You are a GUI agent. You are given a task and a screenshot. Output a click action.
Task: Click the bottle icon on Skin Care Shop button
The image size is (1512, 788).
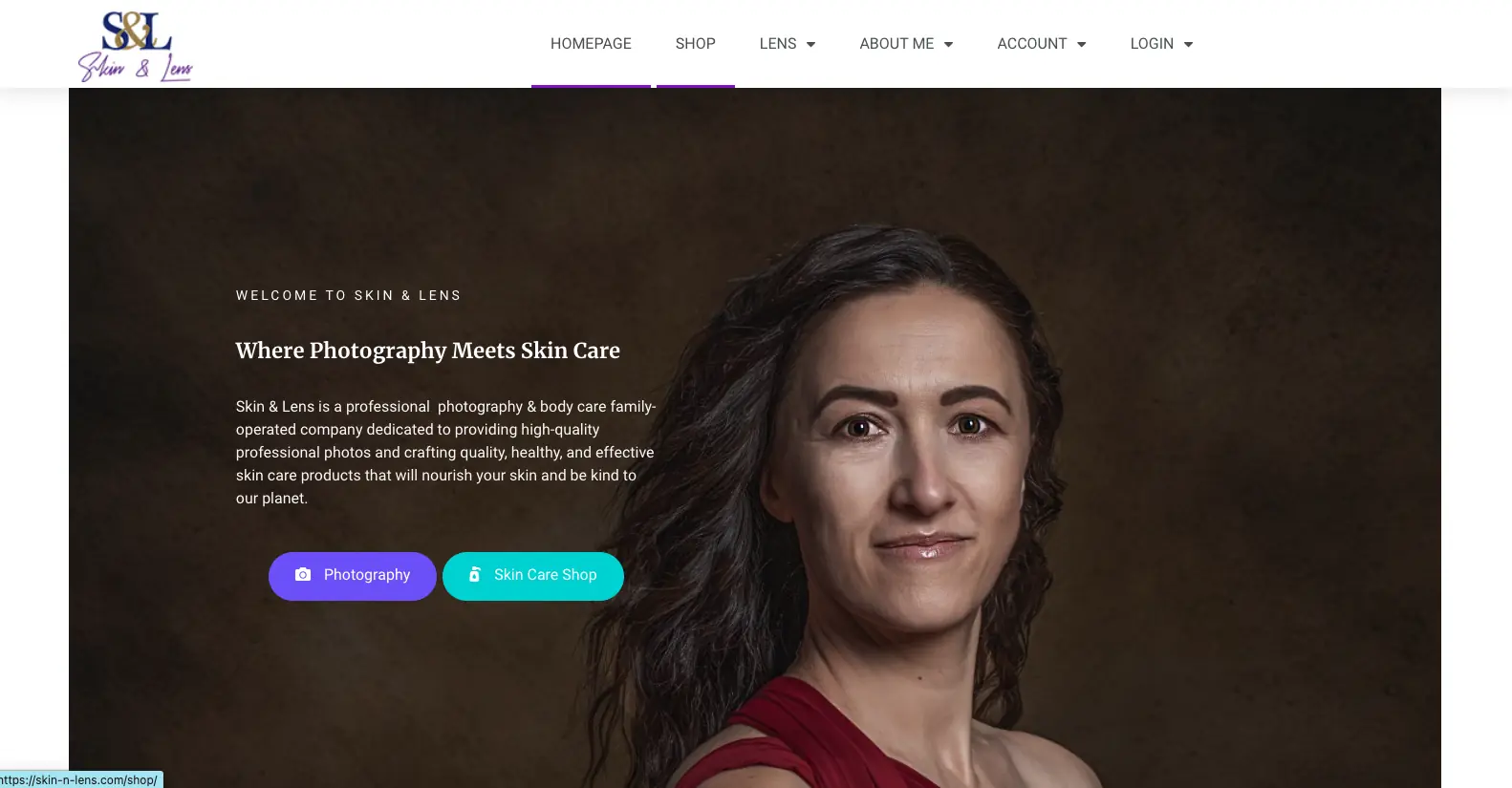474,574
